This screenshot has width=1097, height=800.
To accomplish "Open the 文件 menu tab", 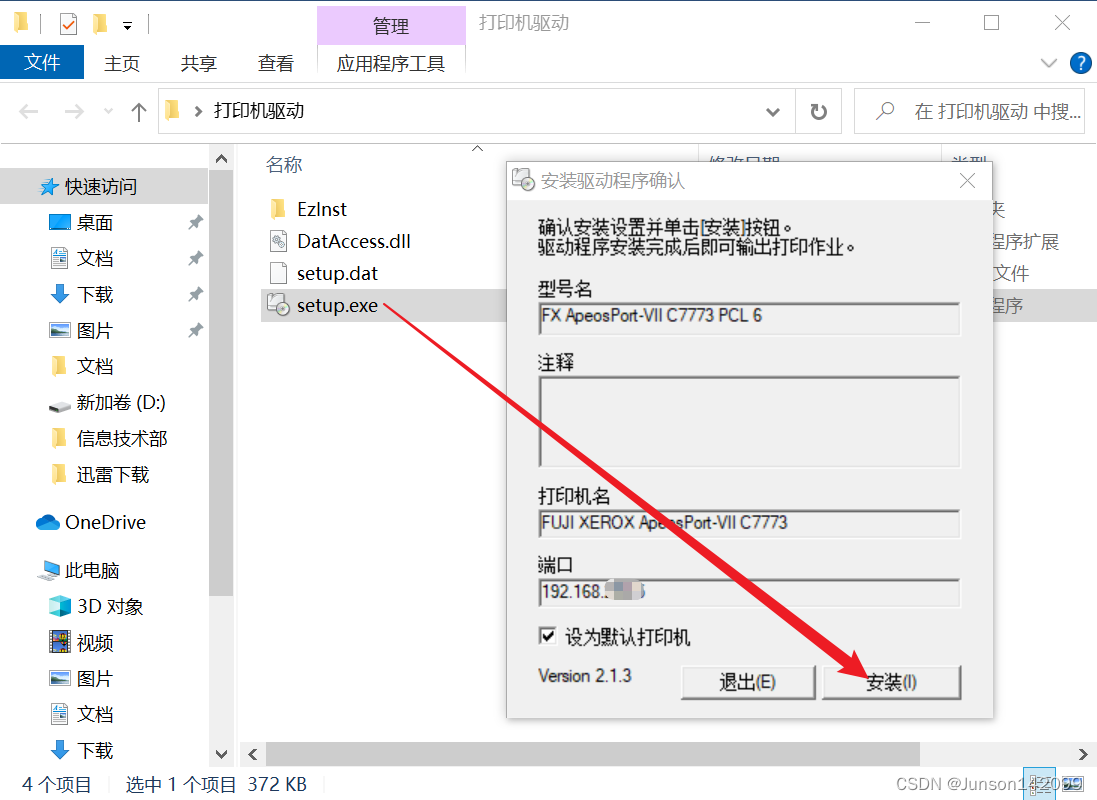I will pyautogui.click(x=42, y=63).
